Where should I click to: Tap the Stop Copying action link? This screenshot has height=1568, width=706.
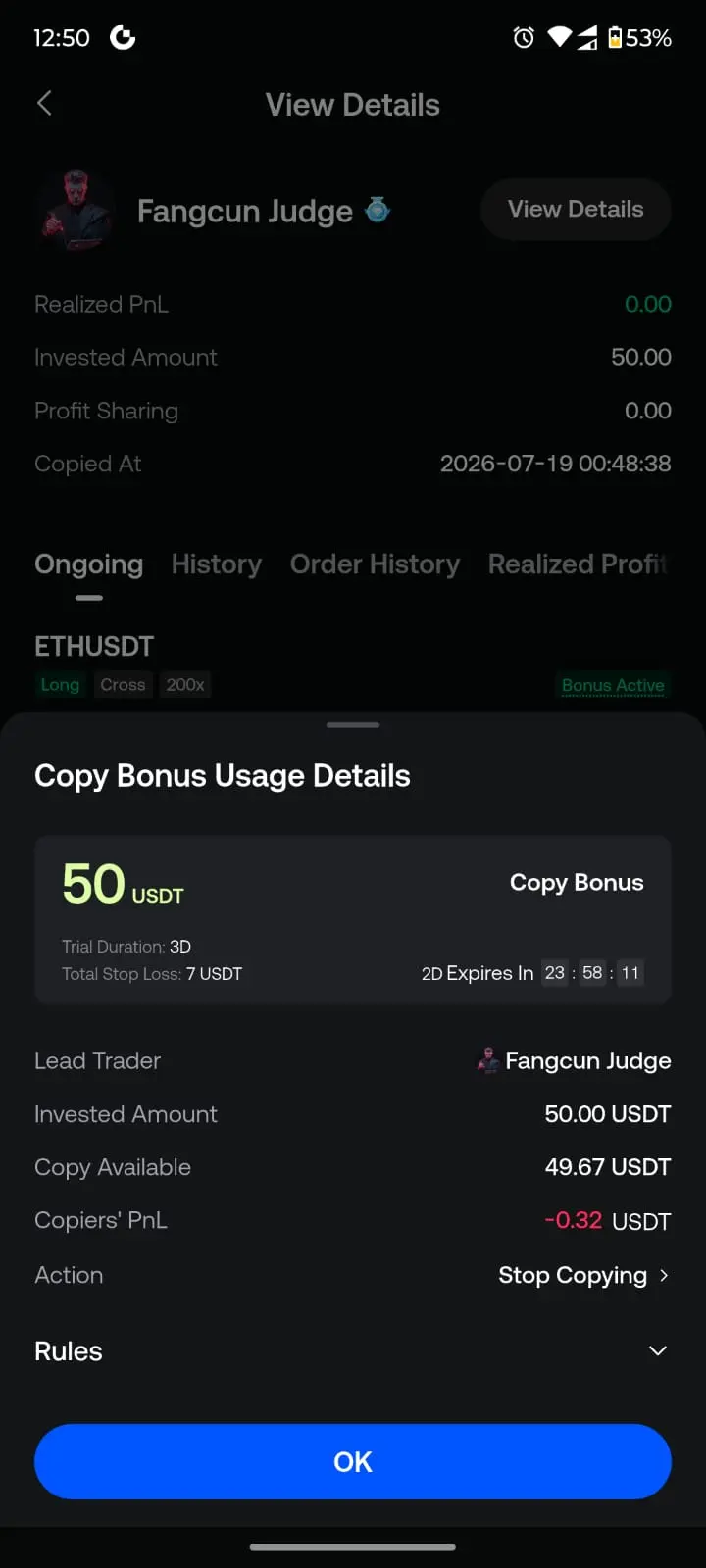573,1275
